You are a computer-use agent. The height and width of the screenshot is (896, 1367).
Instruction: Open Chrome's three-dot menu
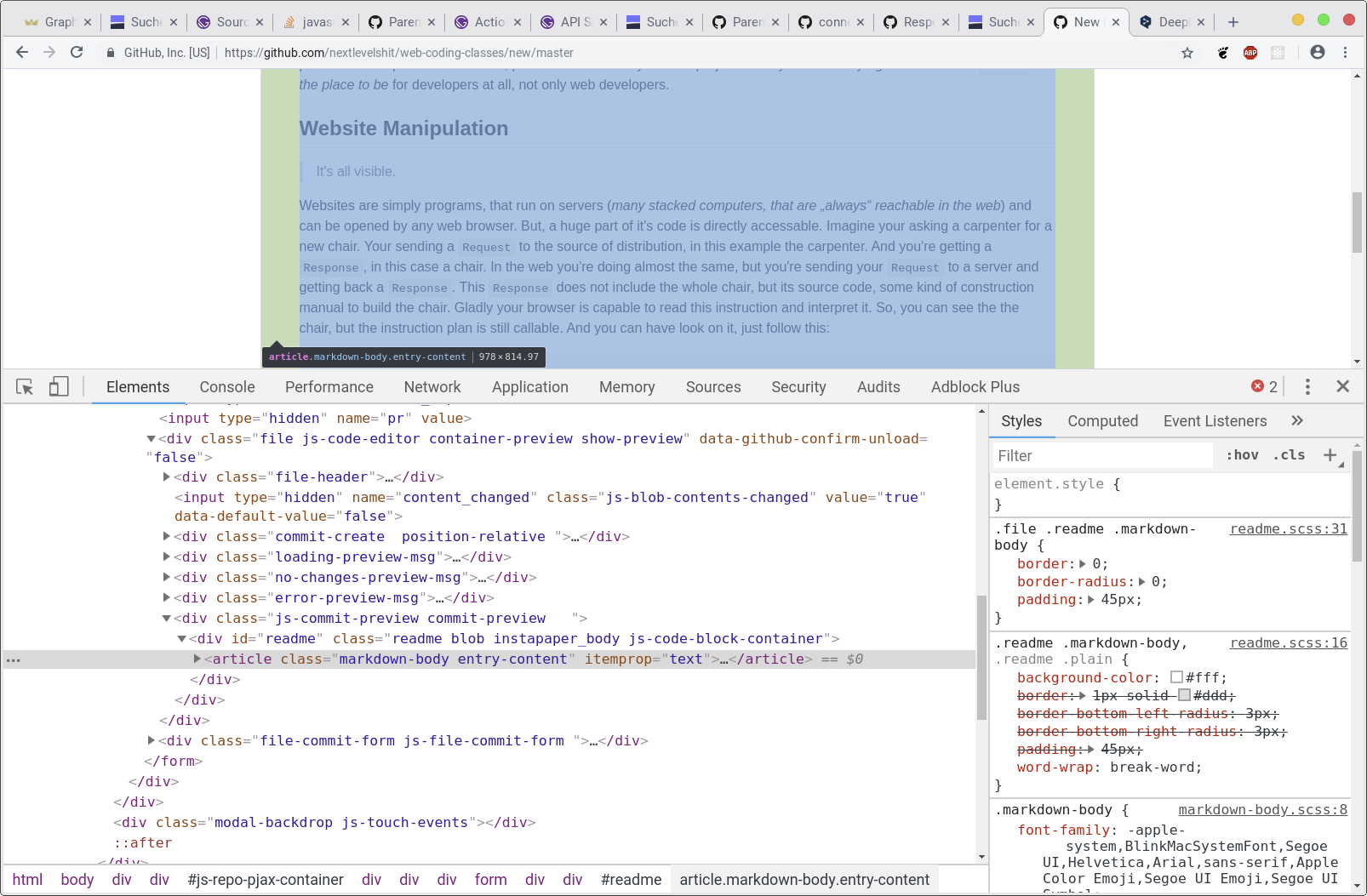1345,52
